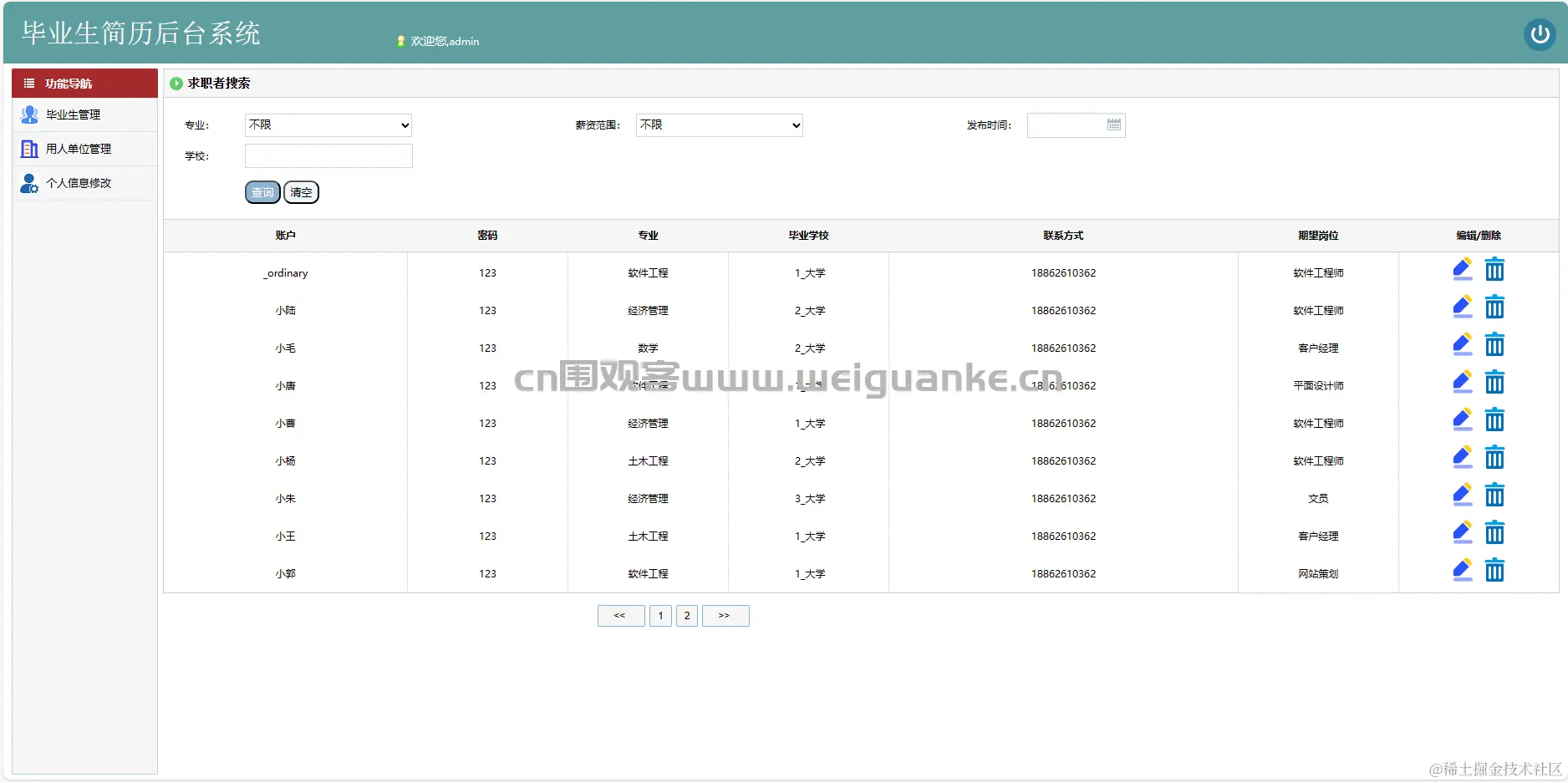Click the 用人单位管理 building icon
The height and width of the screenshot is (783, 1568).
click(29, 149)
